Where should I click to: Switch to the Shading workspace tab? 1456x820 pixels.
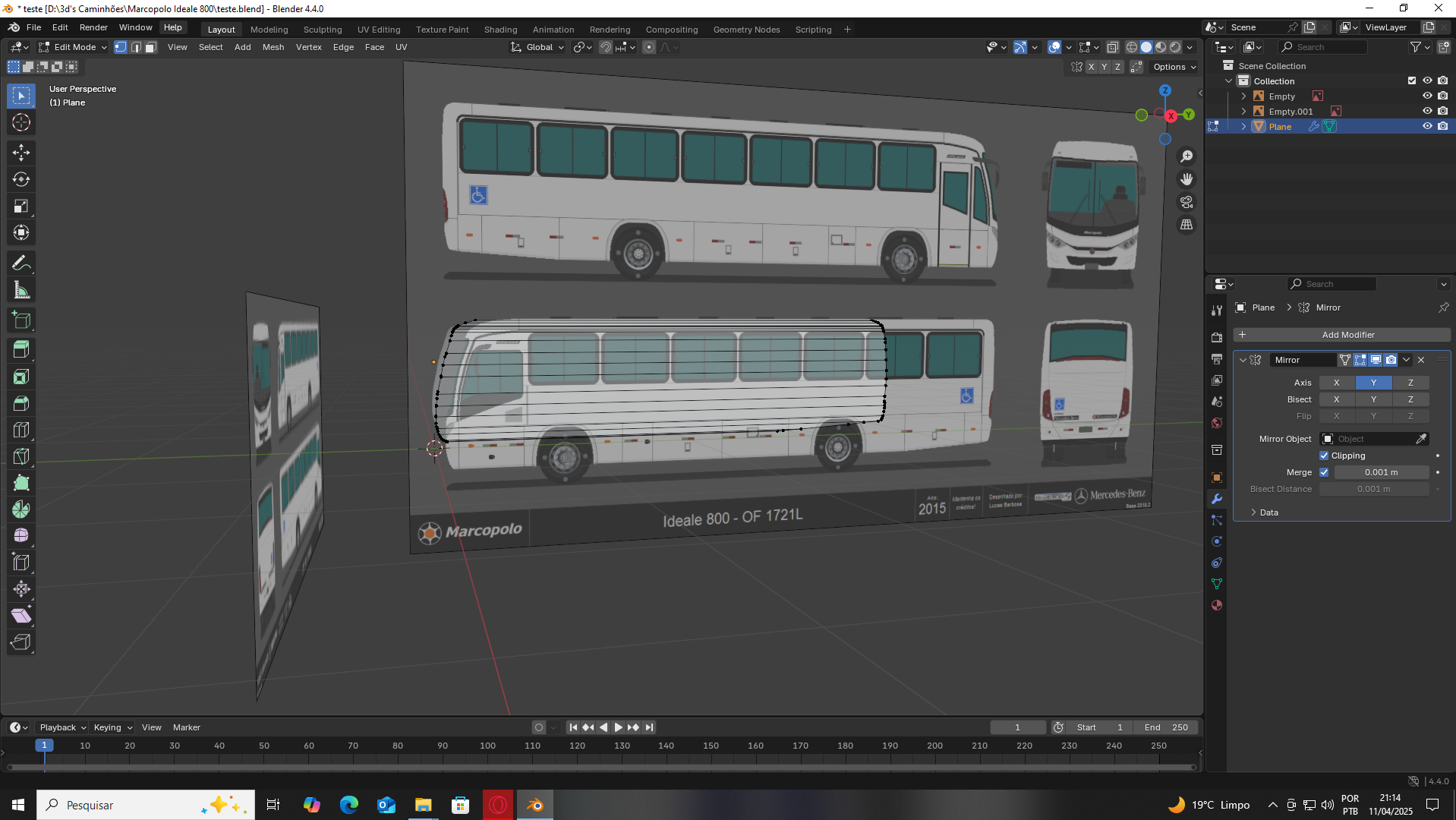coord(501,30)
